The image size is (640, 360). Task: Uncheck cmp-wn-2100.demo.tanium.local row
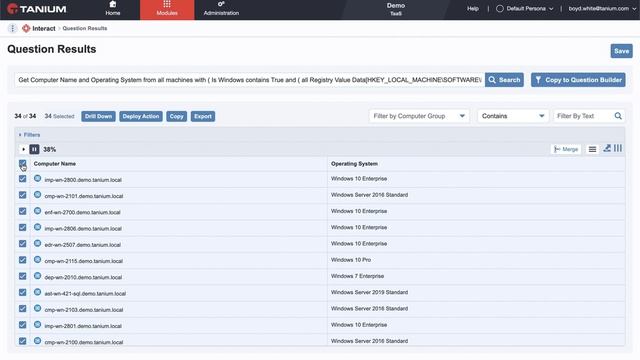[x=22, y=341]
